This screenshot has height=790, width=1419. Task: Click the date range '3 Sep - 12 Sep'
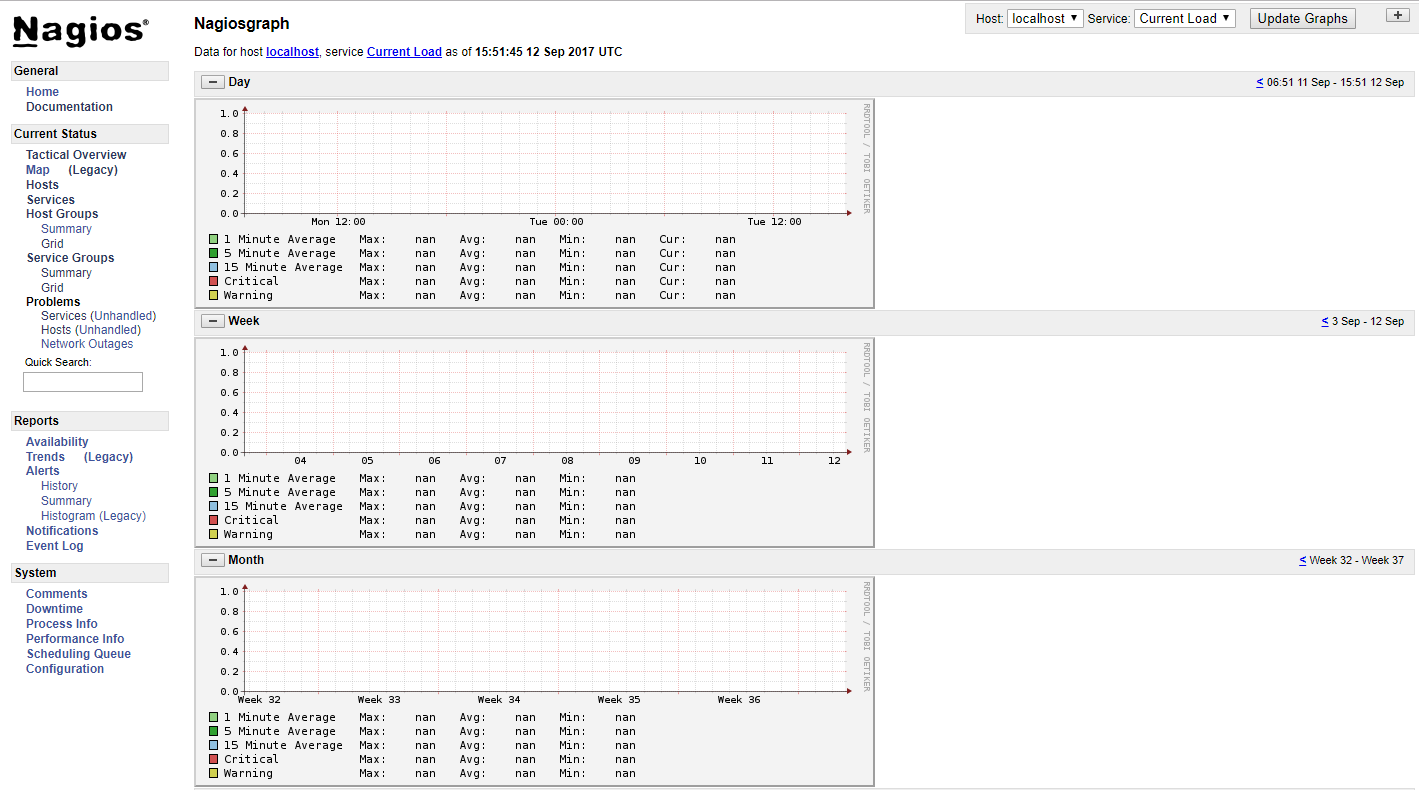1368,321
